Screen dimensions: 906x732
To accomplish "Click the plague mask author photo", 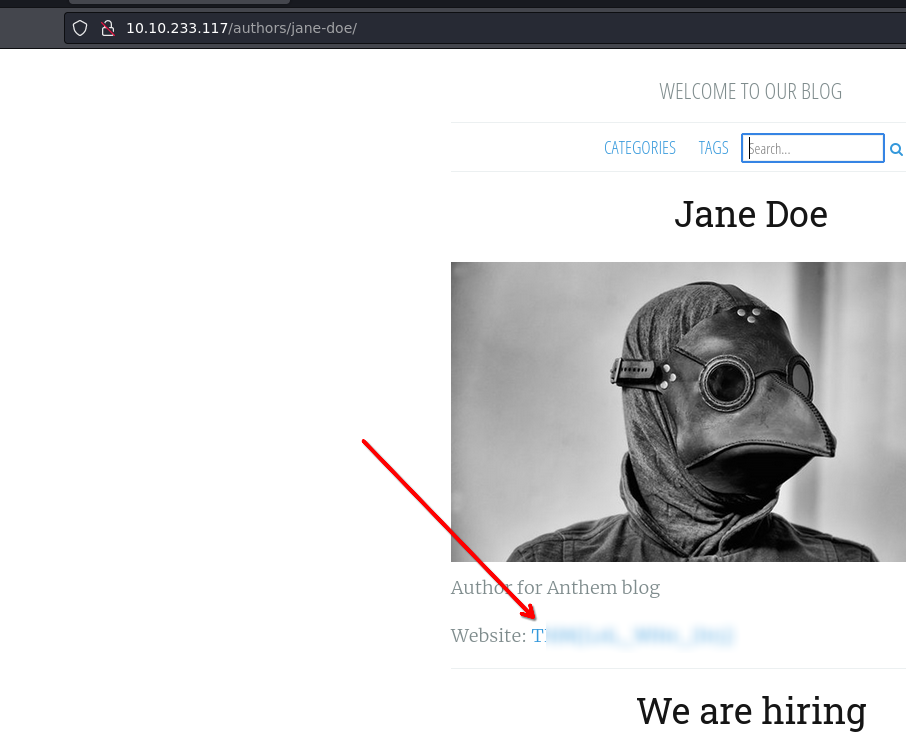I will pyautogui.click(x=678, y=411).
